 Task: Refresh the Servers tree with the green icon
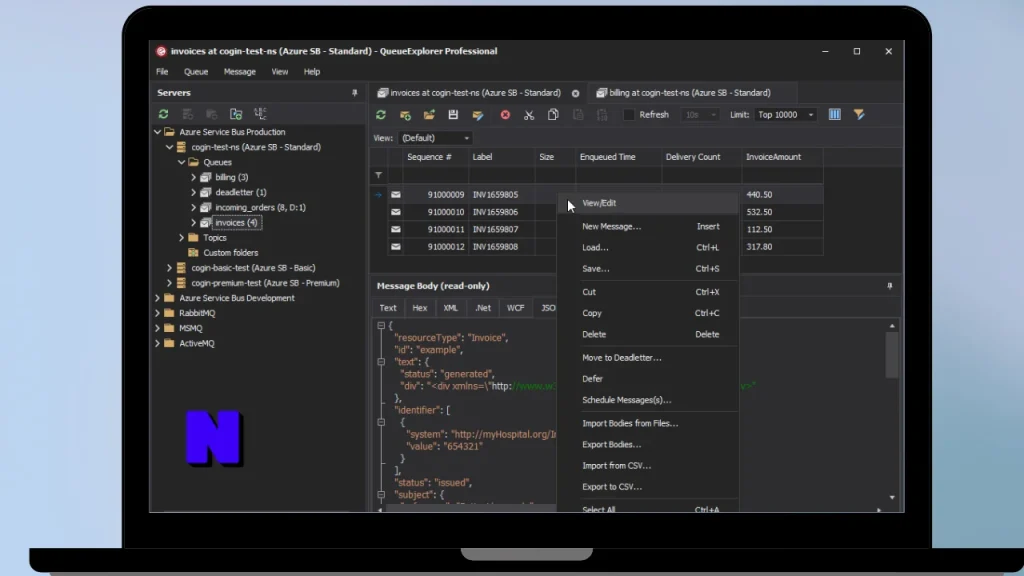[x=163, y=114]
